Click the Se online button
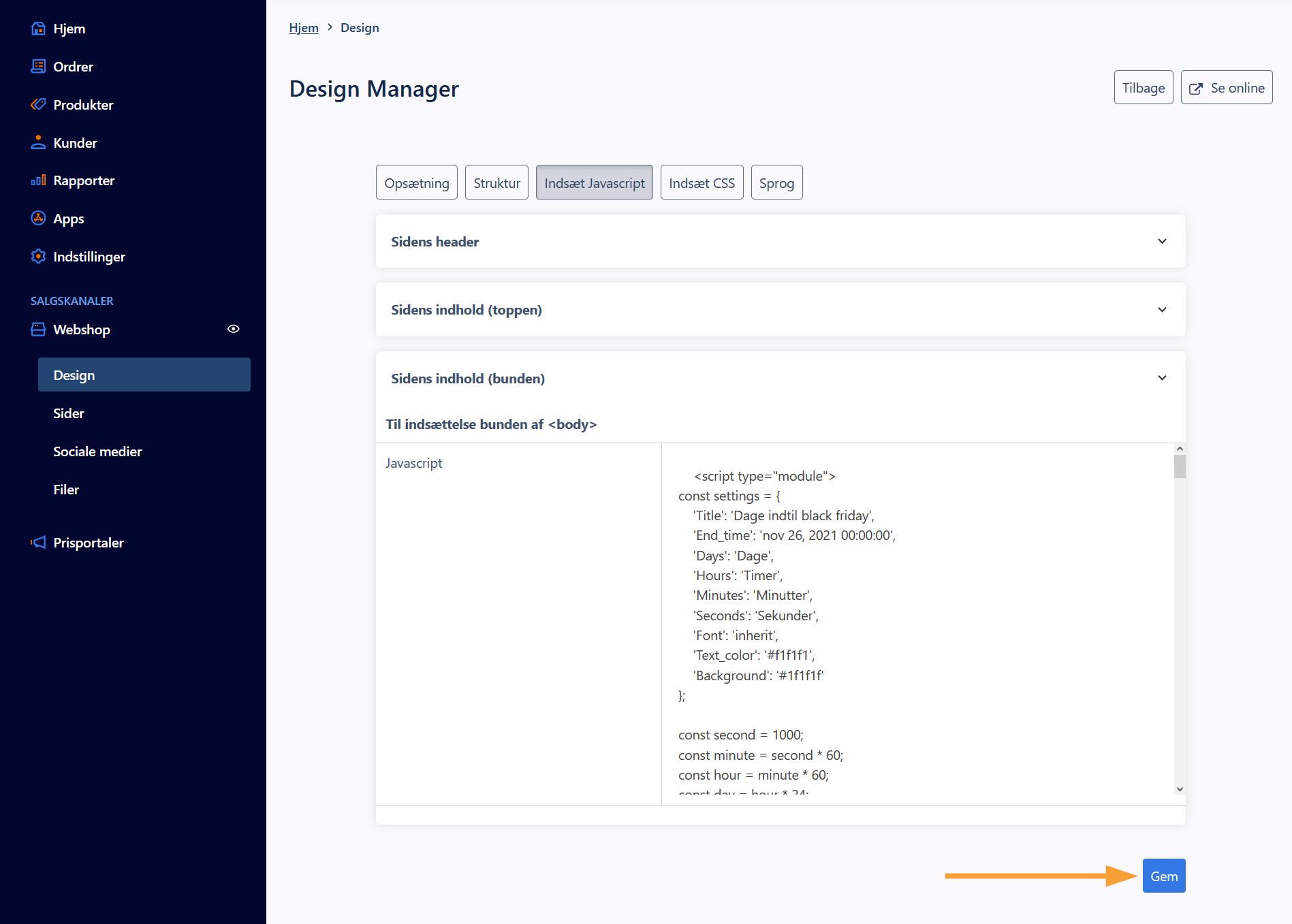Image resolution: width=1292 pixels, height=924 pixels. point(1226,88)
